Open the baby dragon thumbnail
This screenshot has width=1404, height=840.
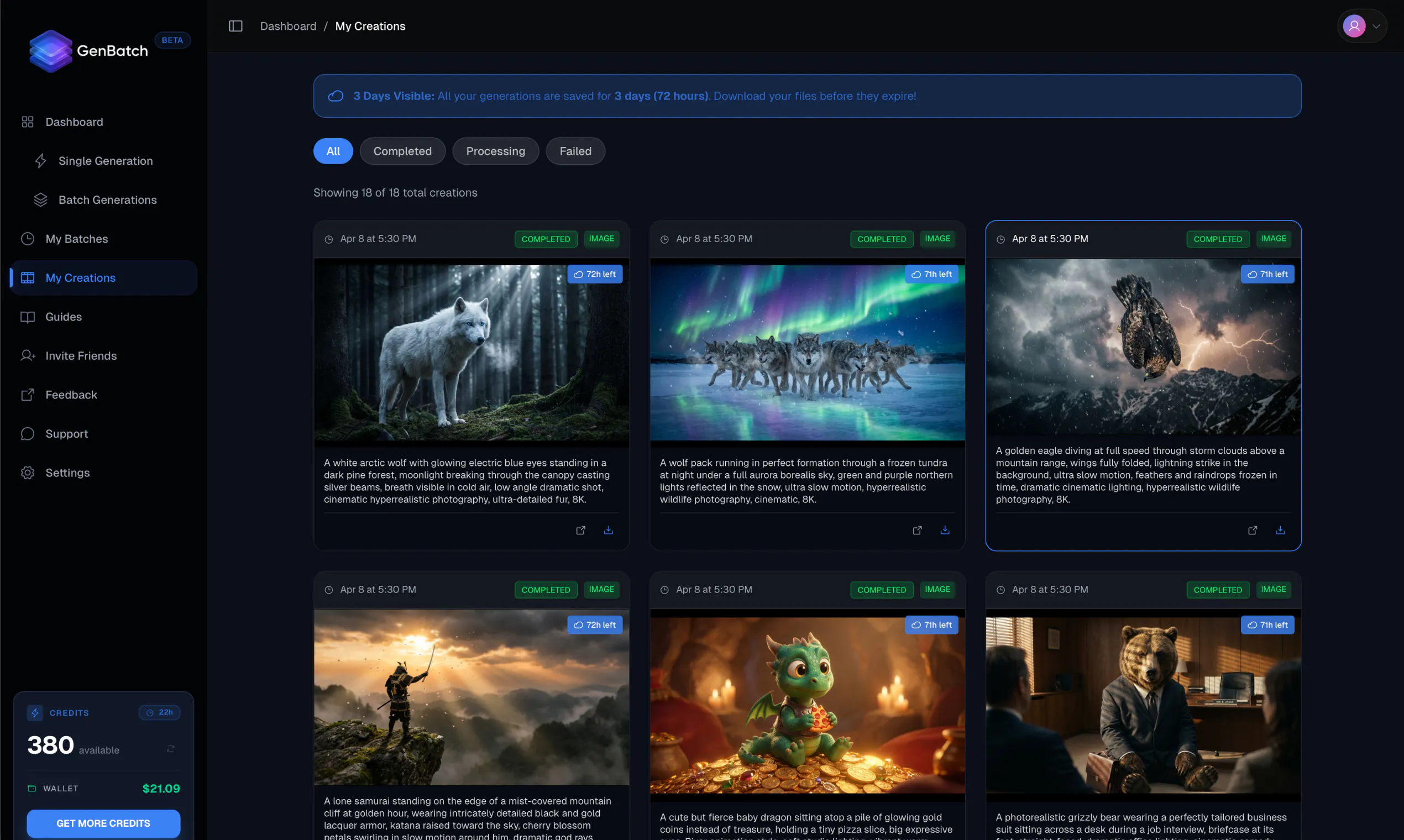pyautogui.click(x=807, y=705)
